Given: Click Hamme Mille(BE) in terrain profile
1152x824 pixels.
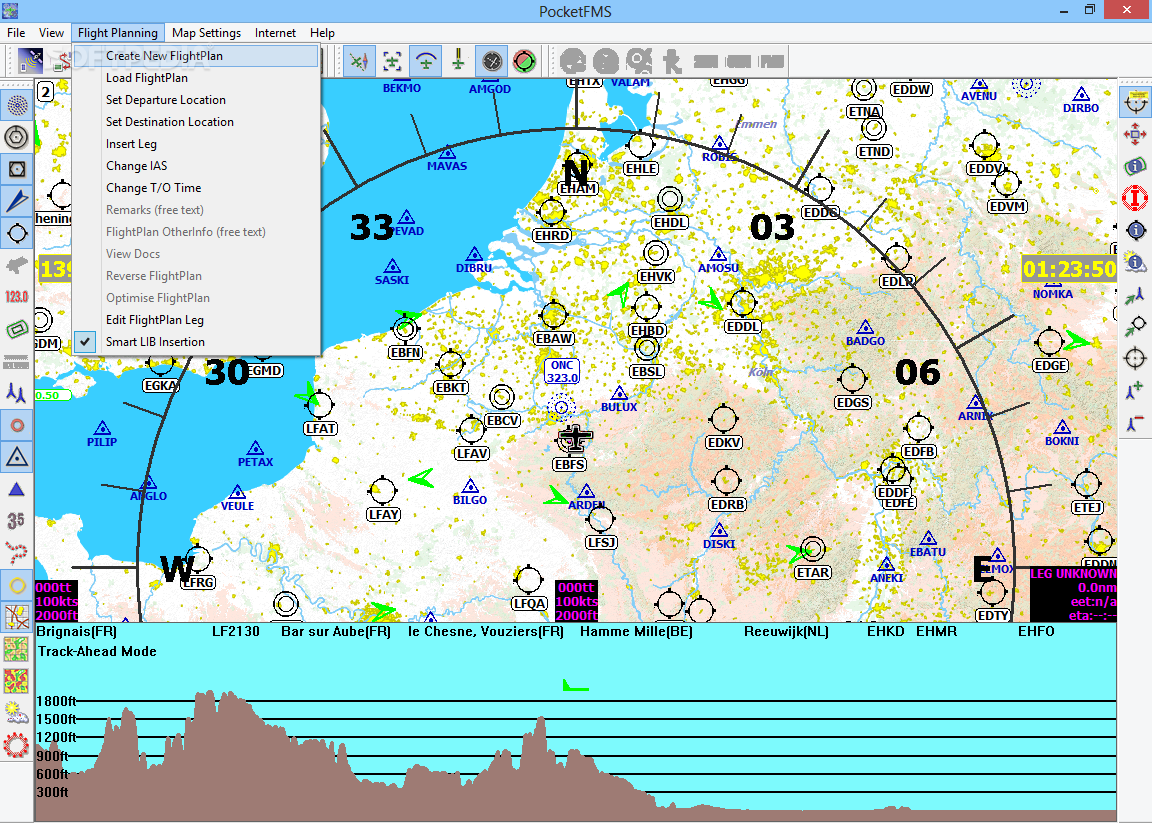Looking at the screenshot, I should pyautogui.click(x=636, y=632).
